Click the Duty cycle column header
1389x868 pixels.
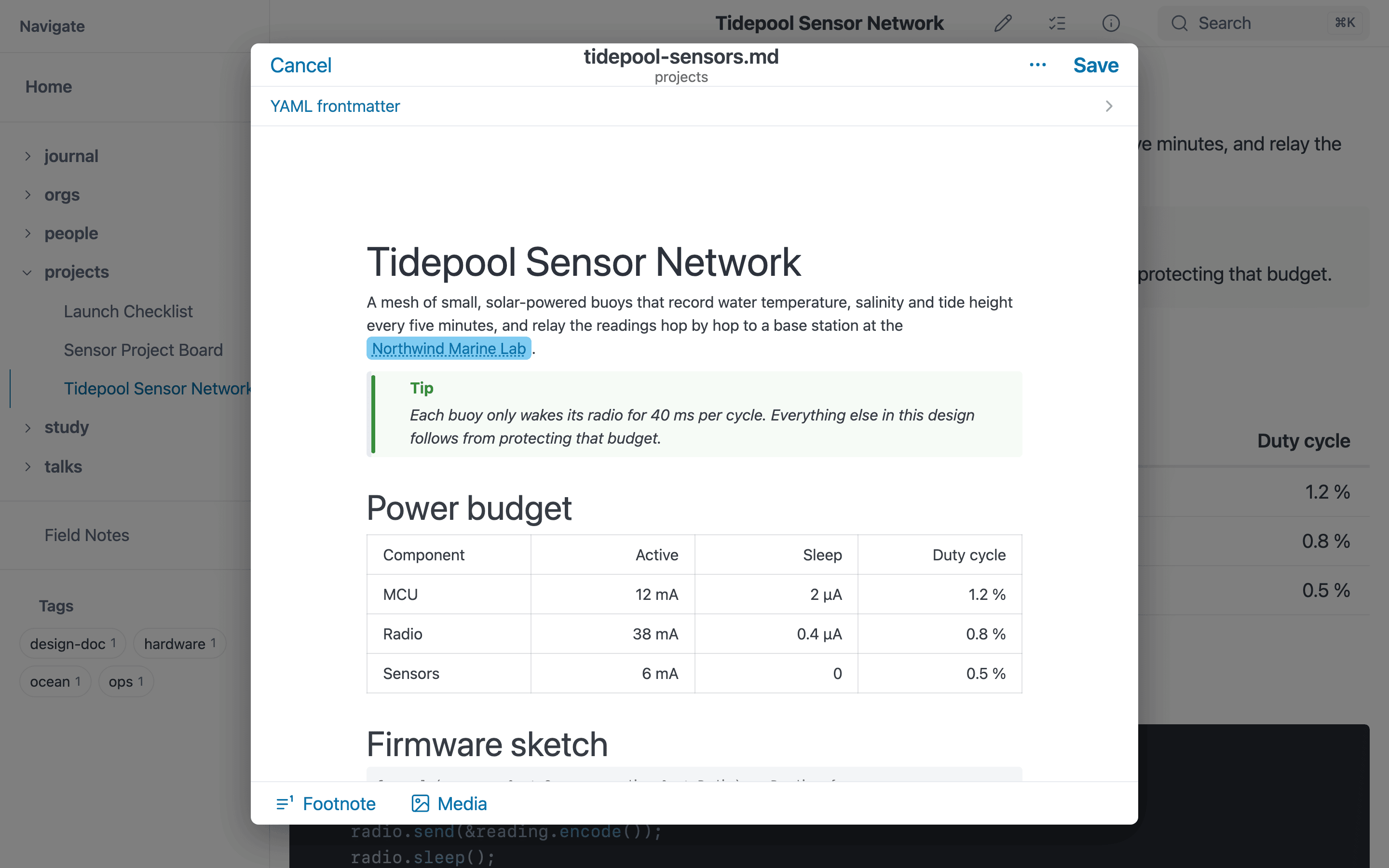(x=940, y=555)
